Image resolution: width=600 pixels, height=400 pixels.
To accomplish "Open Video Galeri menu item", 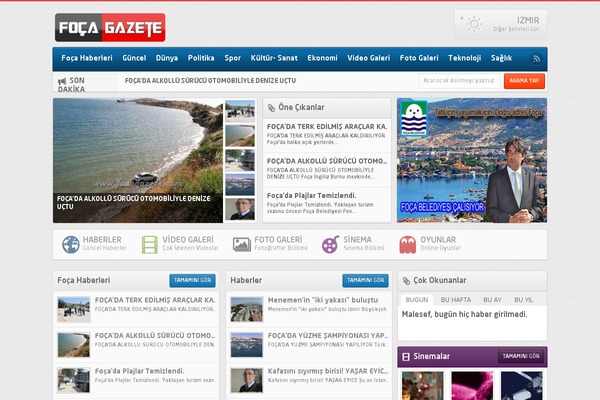I will pyautogui.click(x=368, y=58).
